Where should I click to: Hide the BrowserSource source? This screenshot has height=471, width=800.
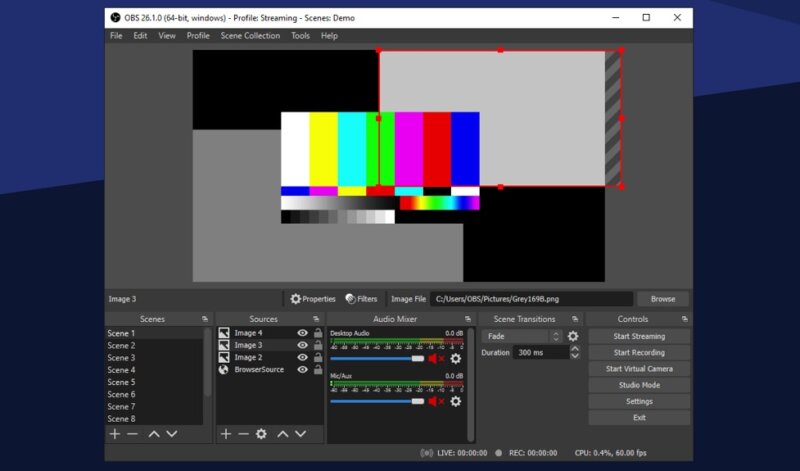pos(303,369)
